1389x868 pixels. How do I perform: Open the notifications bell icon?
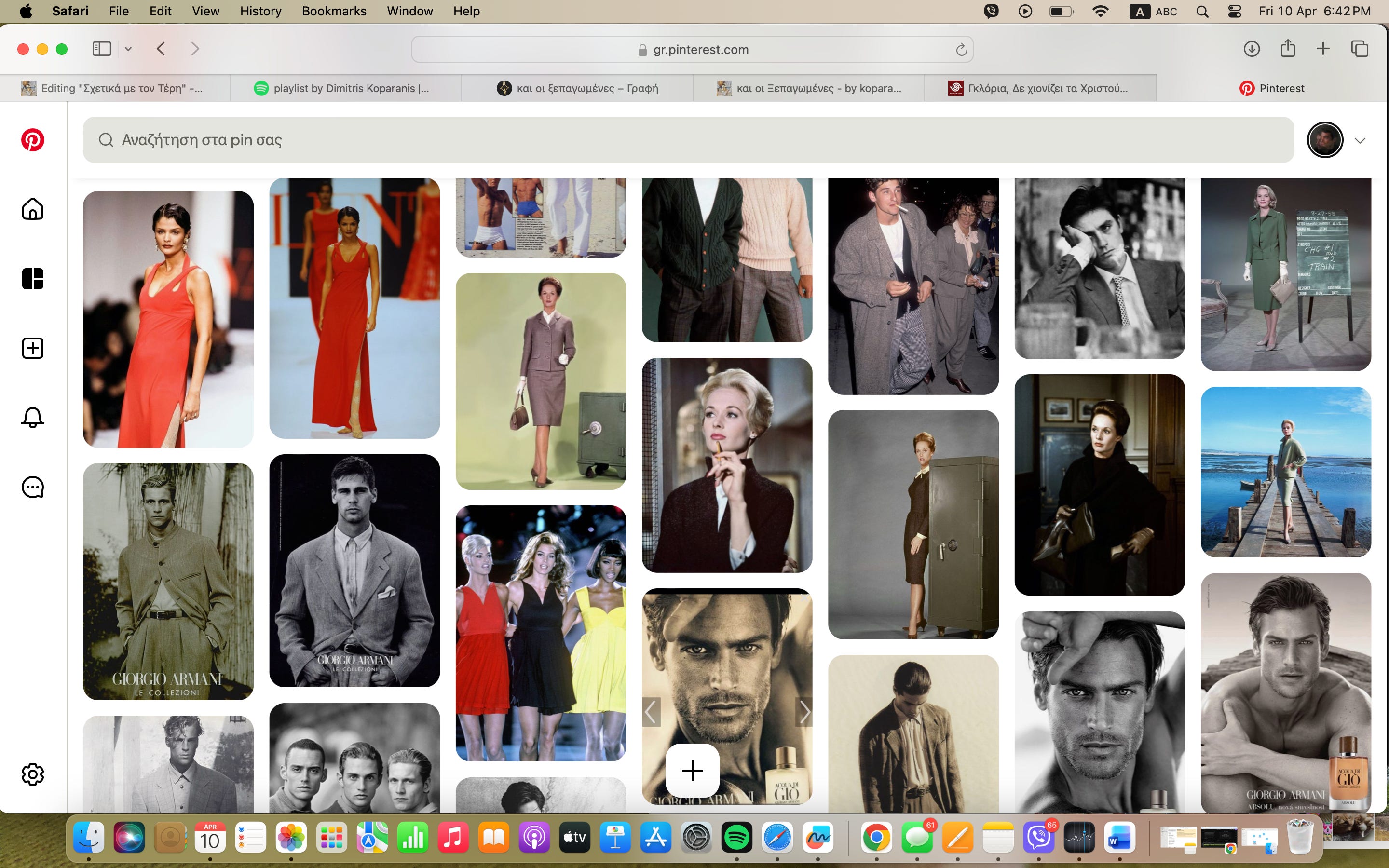point(33,417)
